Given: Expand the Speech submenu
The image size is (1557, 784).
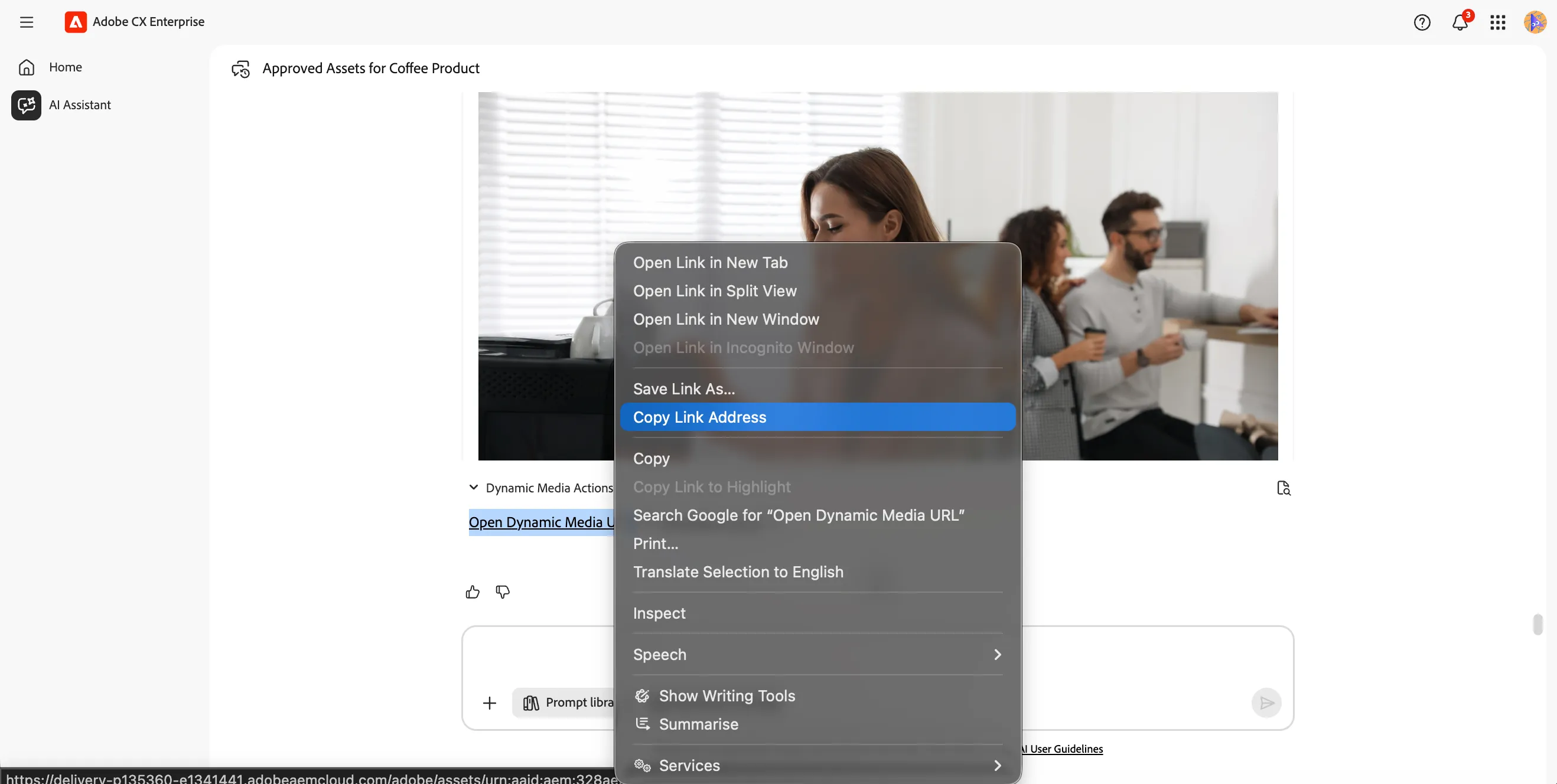Looking at the screenshot, I should click(x=817, y=655).
